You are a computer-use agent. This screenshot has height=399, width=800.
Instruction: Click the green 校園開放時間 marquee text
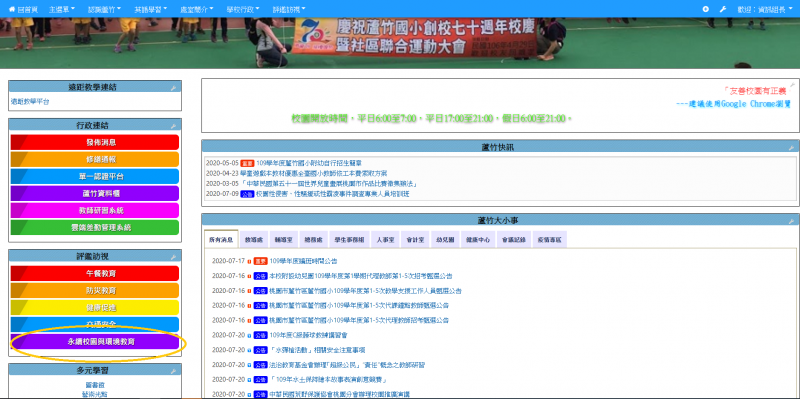point(432,118)
